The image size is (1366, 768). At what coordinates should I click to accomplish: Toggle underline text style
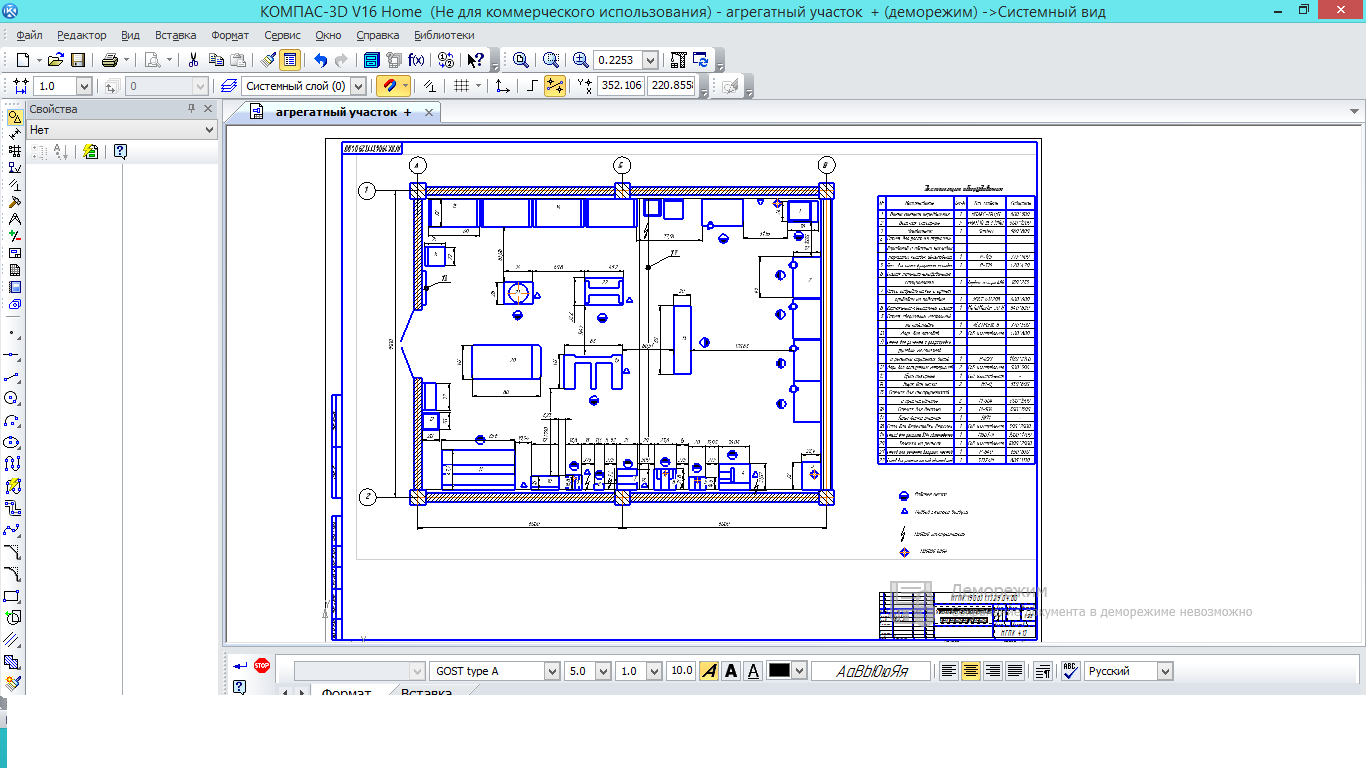(754, 670)
